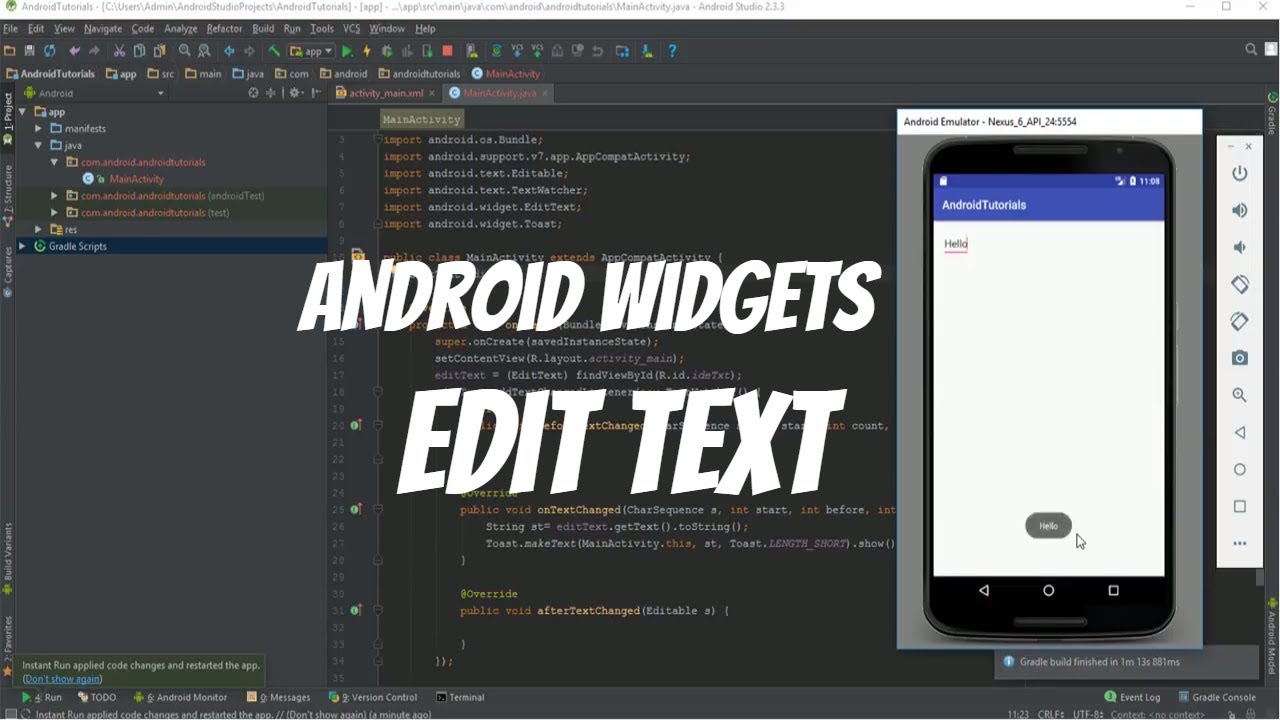Click the emulator Rotate Left icon

[1240, 284]
